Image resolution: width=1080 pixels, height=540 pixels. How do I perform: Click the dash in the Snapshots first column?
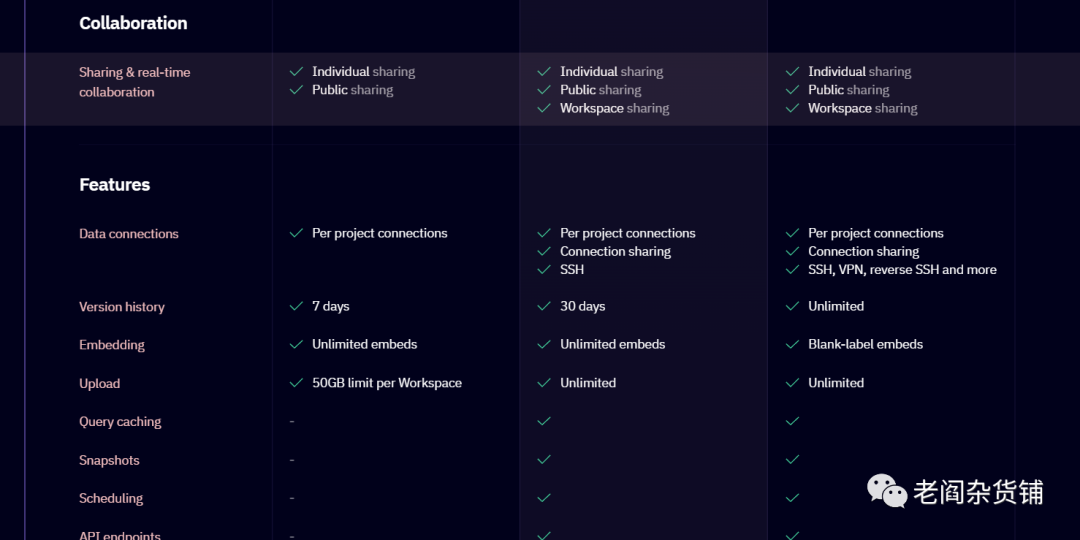point(292,460)
